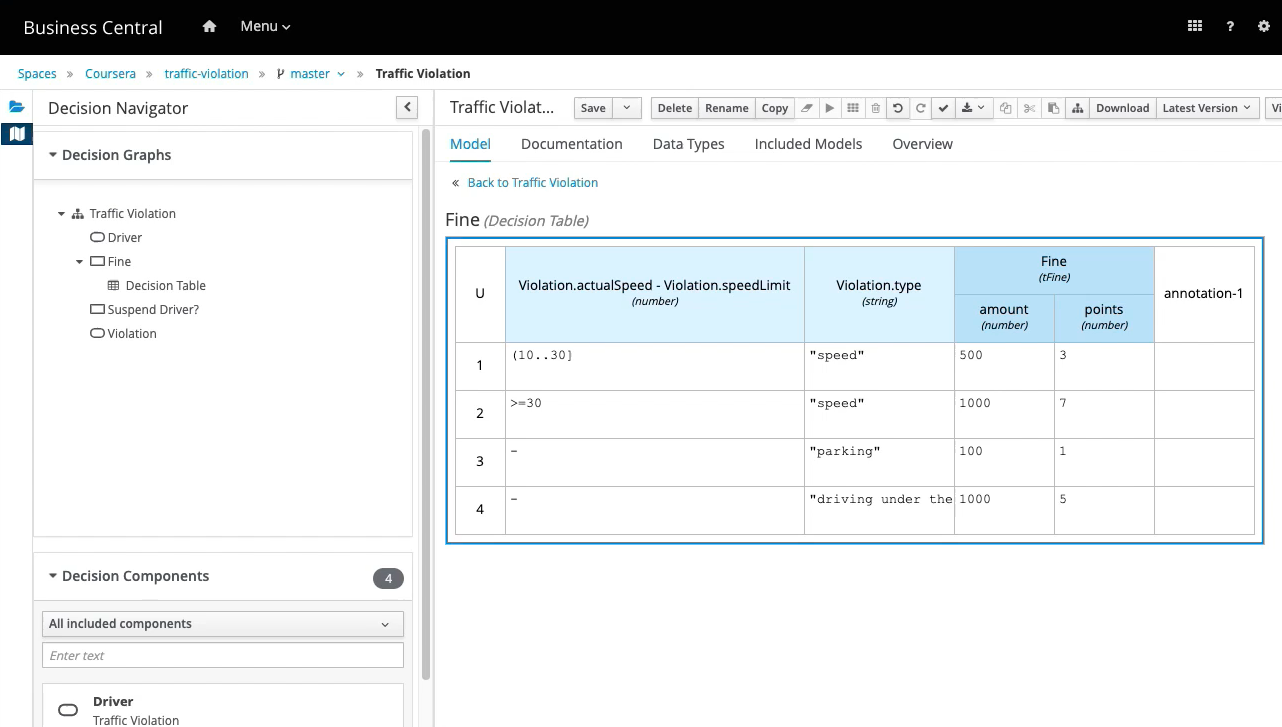Open the Latest Version dropdown
Image resolution: width=1282 pixels, height=727 pixels.
1207,108
